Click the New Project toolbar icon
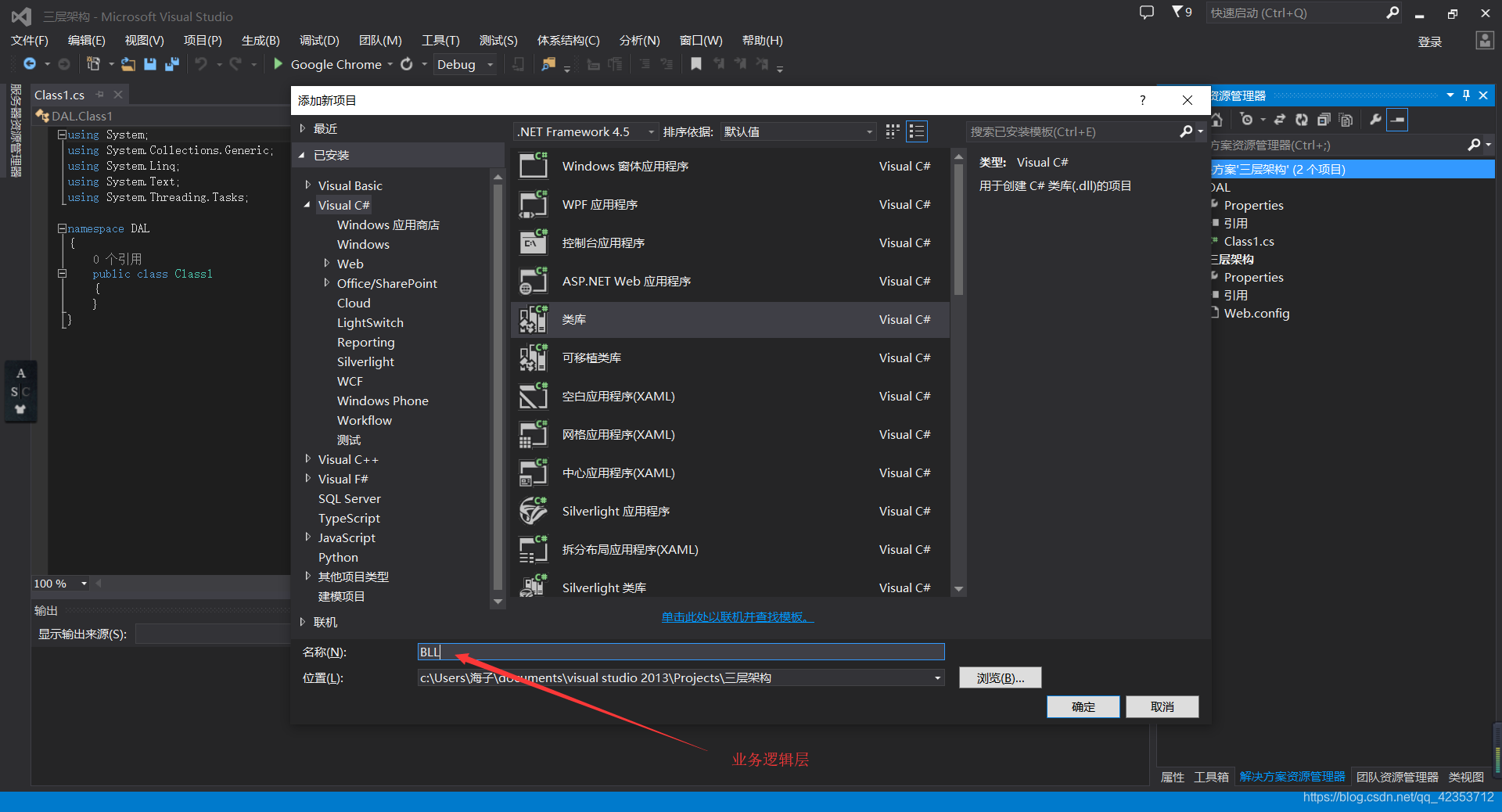This screenshot has height=812, width=1502. pos(94,64)
